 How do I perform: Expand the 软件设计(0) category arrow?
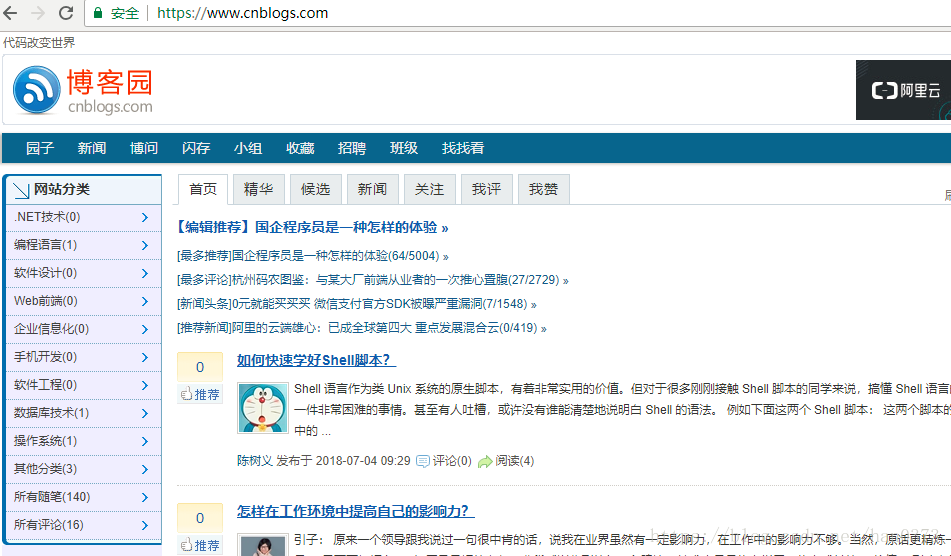coord(144,273)
